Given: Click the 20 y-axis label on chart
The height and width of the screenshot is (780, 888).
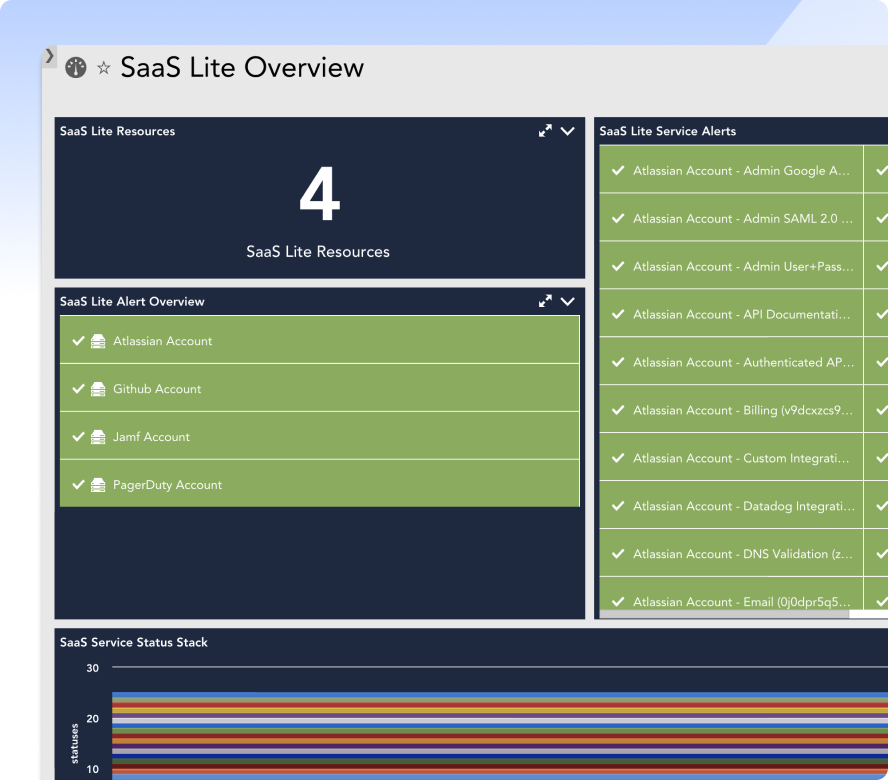Looking at the screenshot, I should pyautogui.click(x=92, y=718).
